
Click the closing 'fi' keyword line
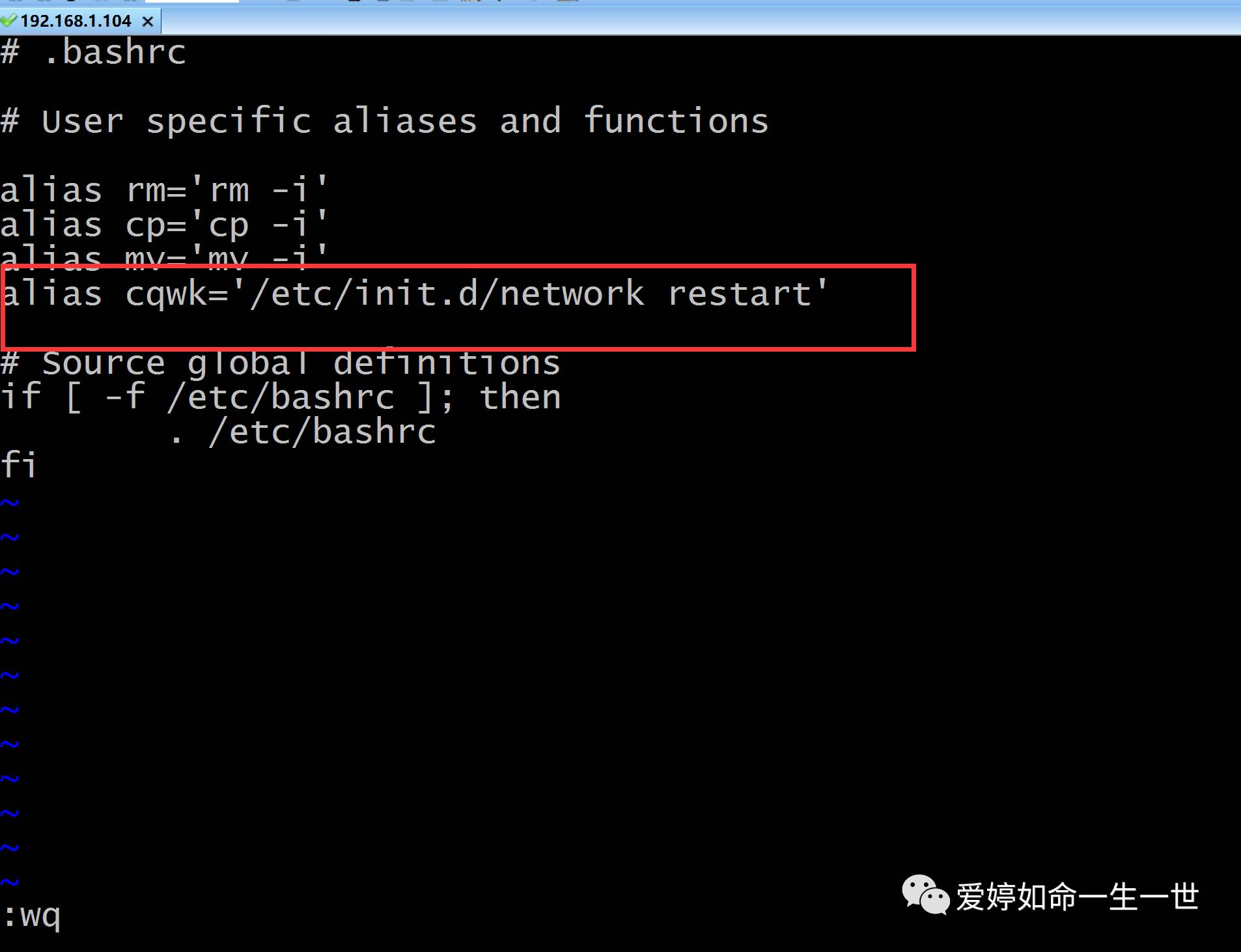(x=18, y=466)
